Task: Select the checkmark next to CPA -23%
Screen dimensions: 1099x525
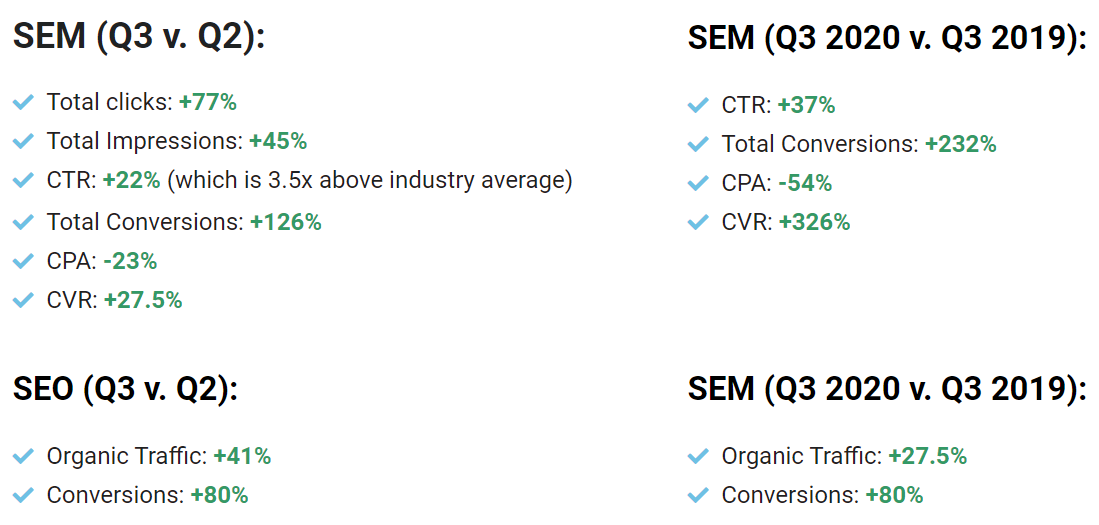Action: [x=24, y=261]
